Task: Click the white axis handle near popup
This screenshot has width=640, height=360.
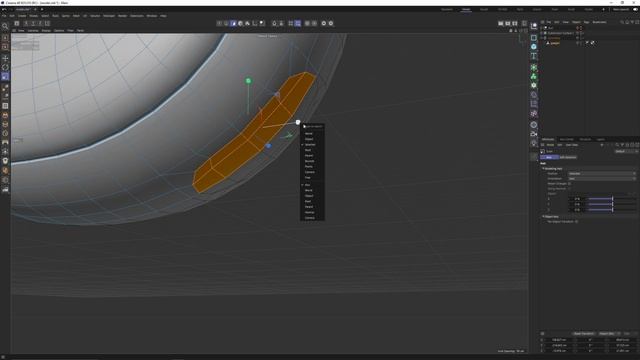Action: pyautogui.click(x=298, y=122)
